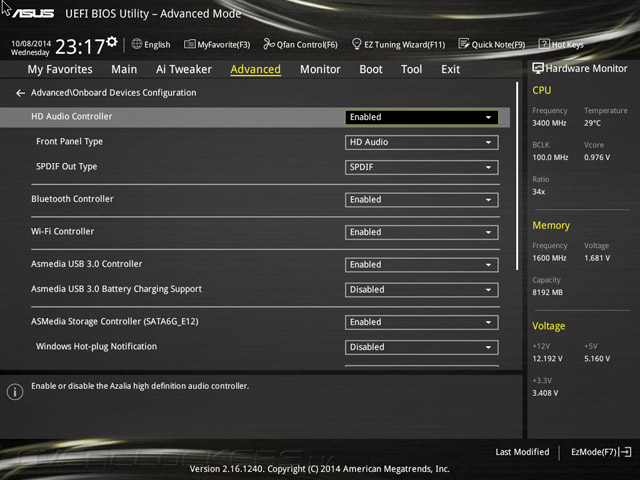The image size is (640, 480).
Task: Click the 23:17 clock display
Action: 80,46
